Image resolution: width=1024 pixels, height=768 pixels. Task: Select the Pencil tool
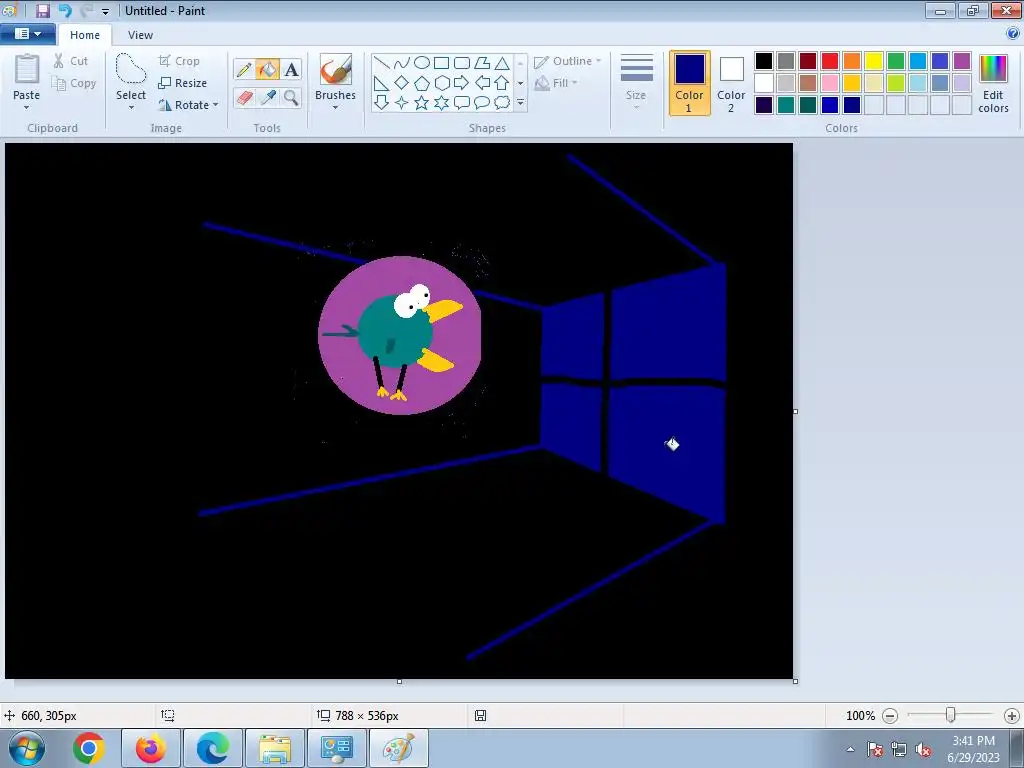point(244,69)
